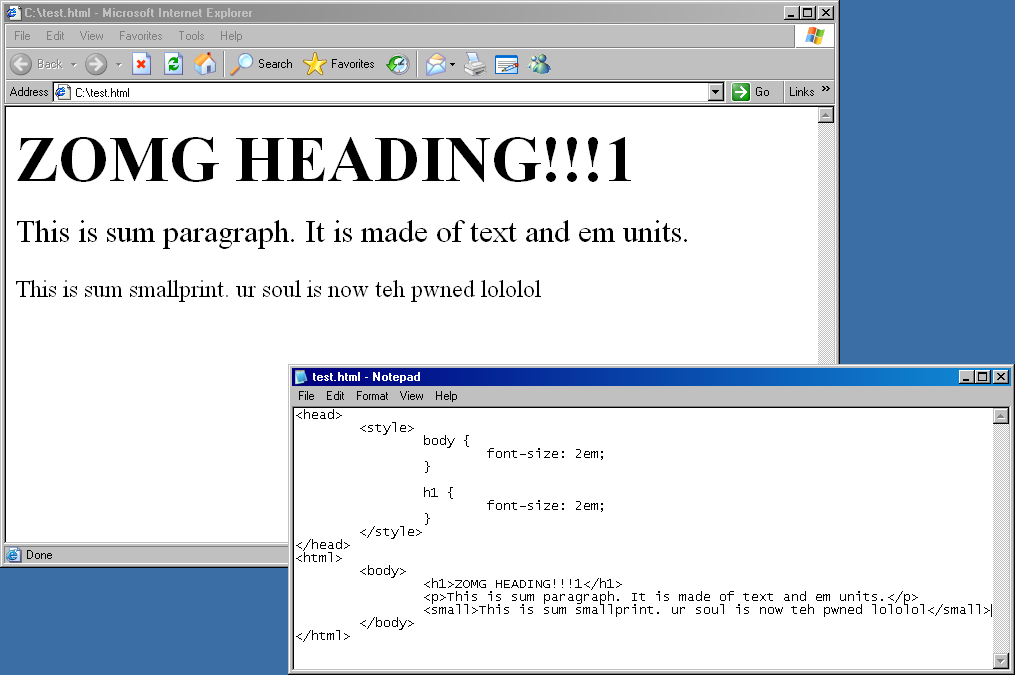Open the Favorites star button
The height and width of the screenshot is (675, 1015).
338,64
